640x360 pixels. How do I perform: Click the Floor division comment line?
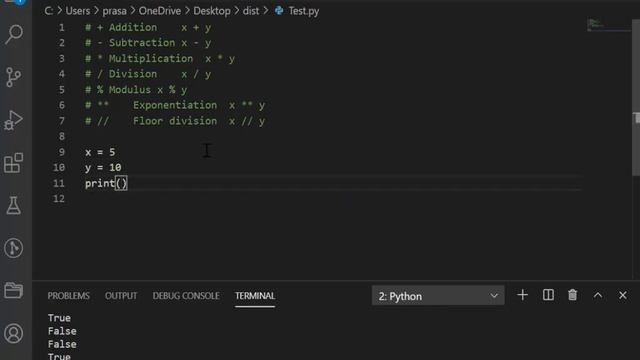[175, 121]
